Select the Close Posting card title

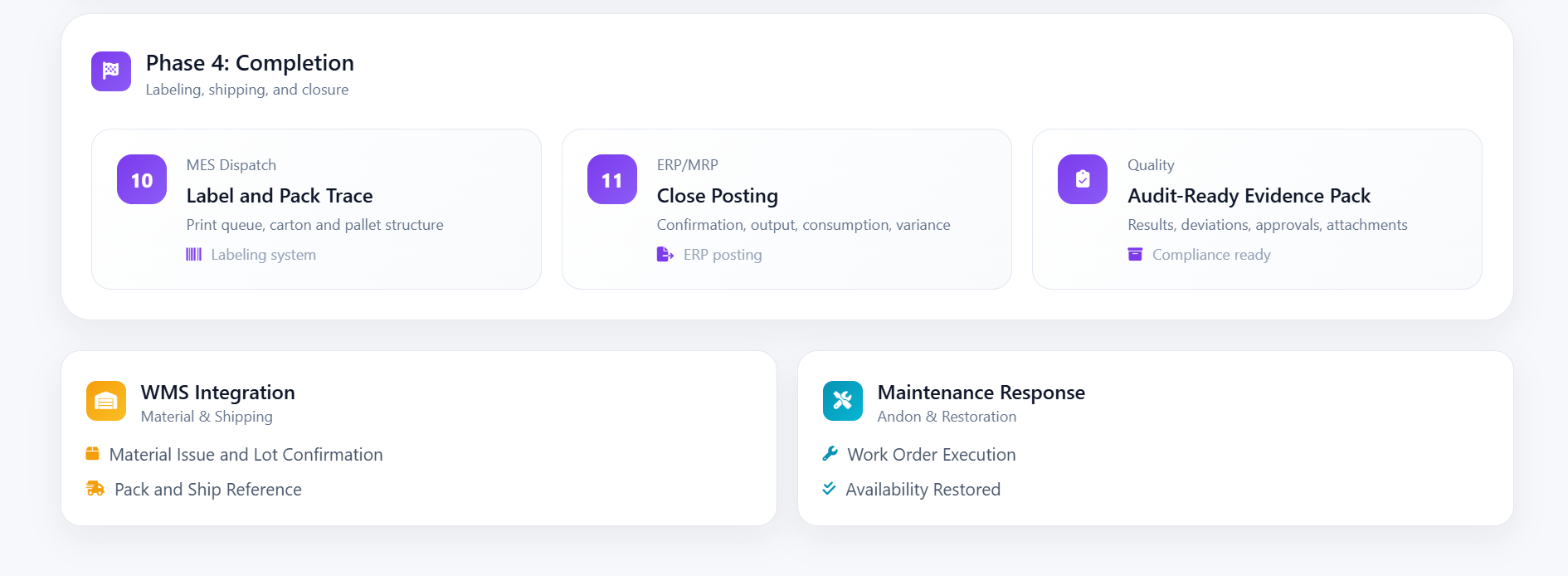(x=718, y=196)
